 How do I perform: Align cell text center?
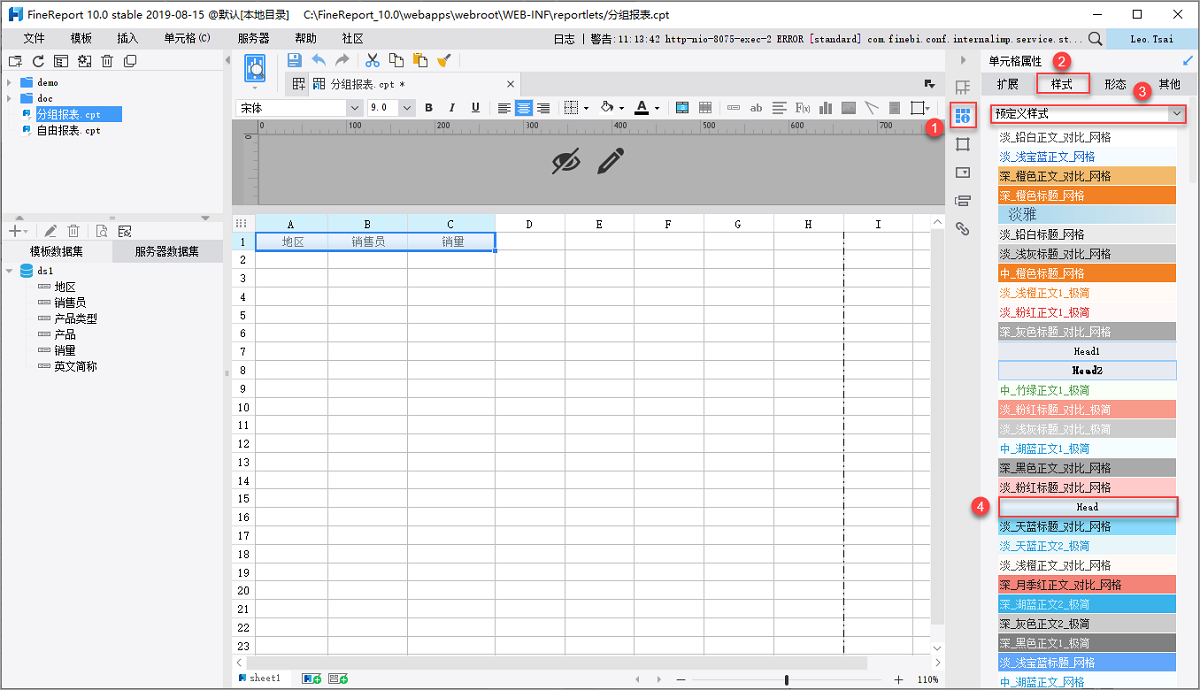pos(524,107)
